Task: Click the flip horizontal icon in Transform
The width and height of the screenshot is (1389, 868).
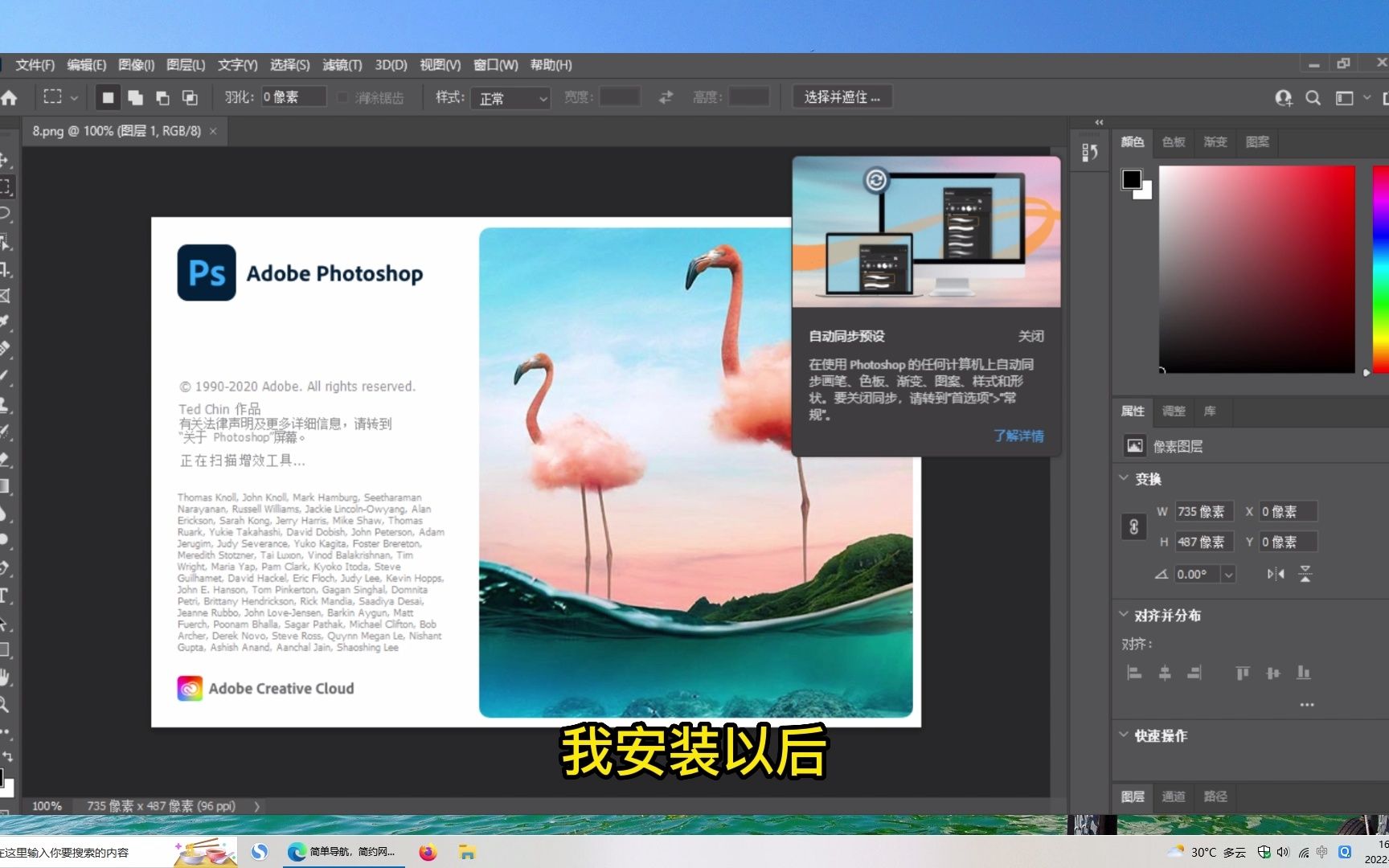Action: tap(1276, 574)
